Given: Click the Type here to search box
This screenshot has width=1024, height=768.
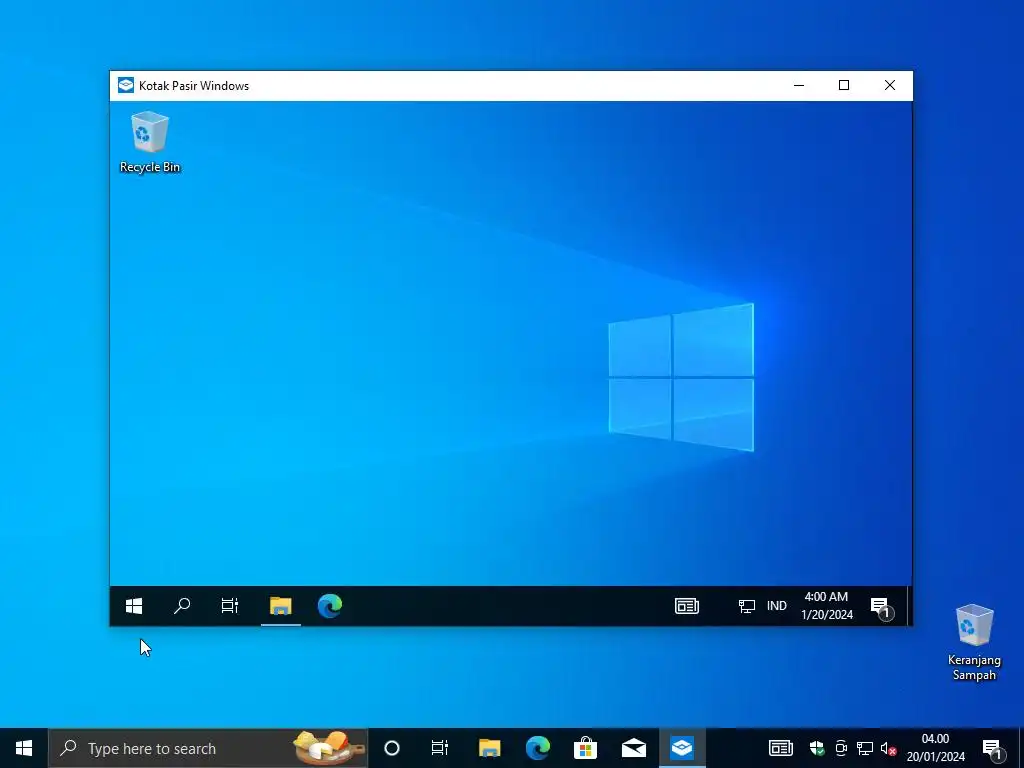Looking at the screenshot, I should [x=208, y=748].
